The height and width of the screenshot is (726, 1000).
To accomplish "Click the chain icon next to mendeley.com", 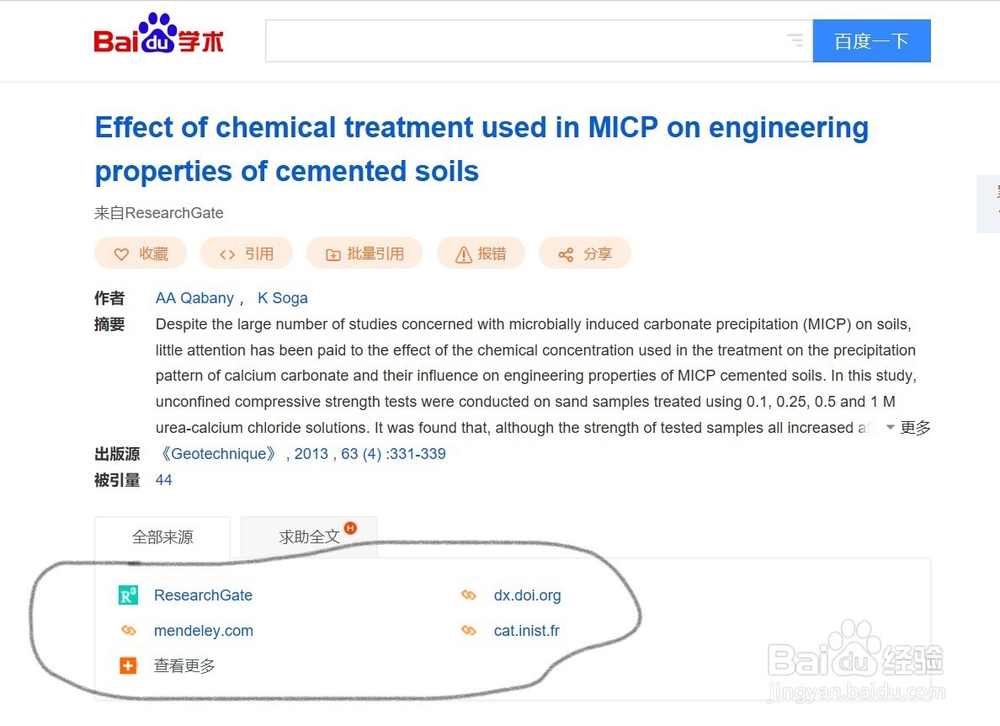I will pos(128,630).
